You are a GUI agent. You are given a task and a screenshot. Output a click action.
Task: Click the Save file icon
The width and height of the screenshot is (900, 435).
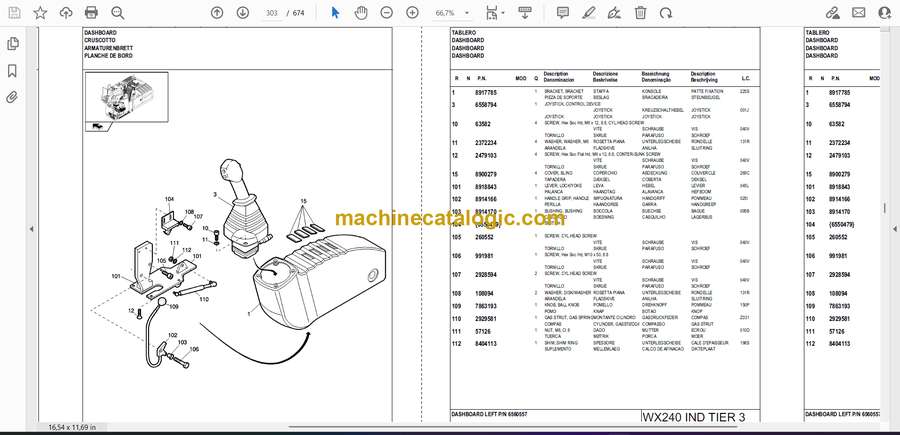pos(14,13)
